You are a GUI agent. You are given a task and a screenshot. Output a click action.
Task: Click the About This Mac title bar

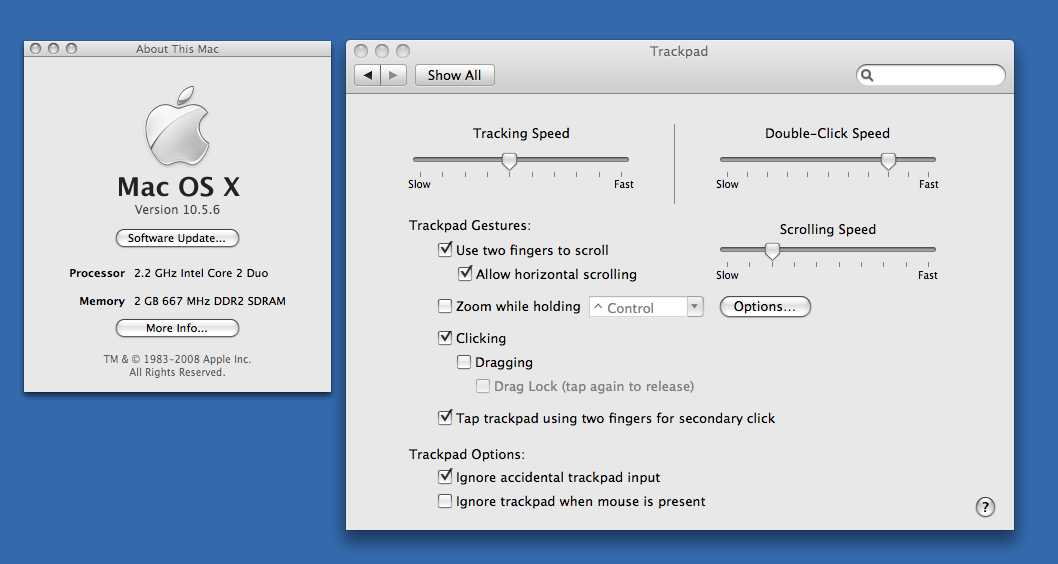(x=177, y=49)
